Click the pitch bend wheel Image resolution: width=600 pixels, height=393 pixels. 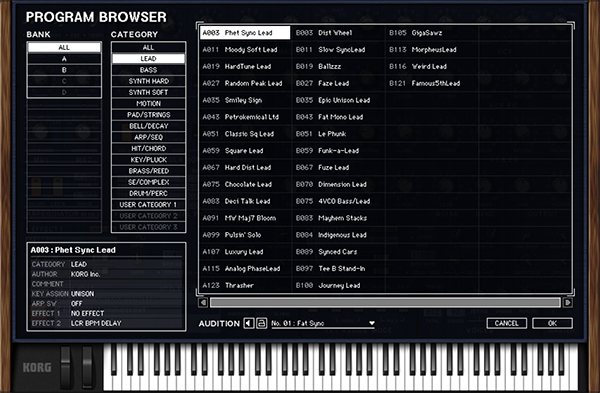[x=66, y=367]
